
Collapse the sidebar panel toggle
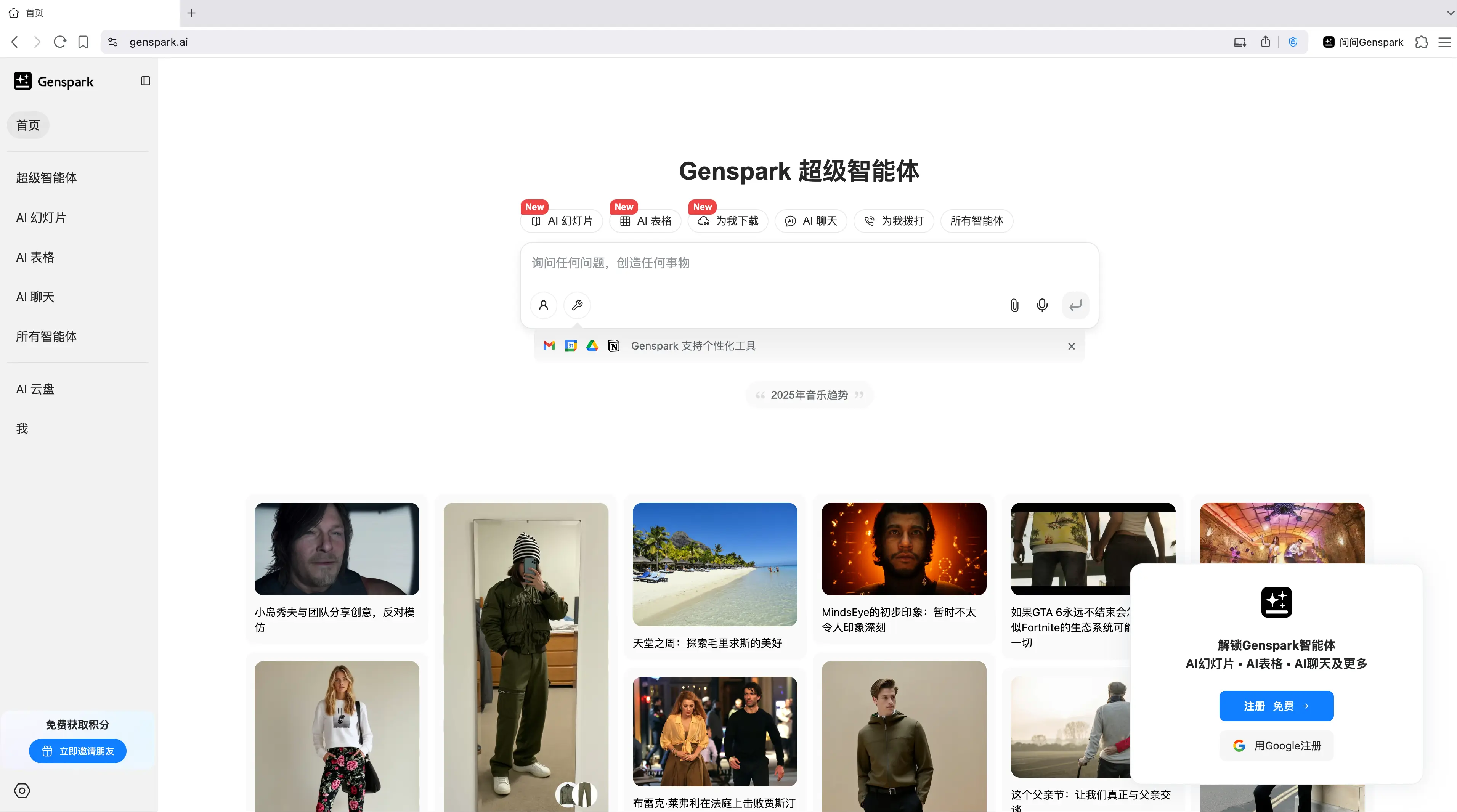tap(145, 81)
